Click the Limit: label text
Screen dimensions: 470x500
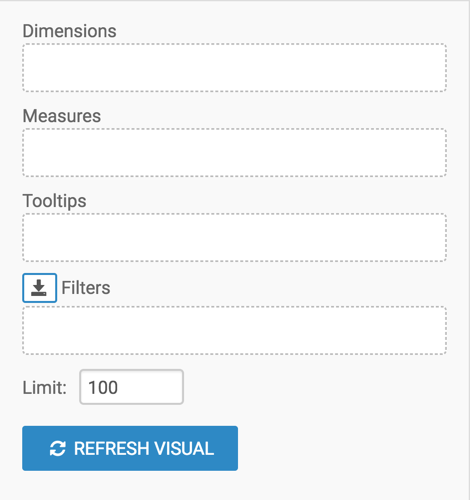45,388
